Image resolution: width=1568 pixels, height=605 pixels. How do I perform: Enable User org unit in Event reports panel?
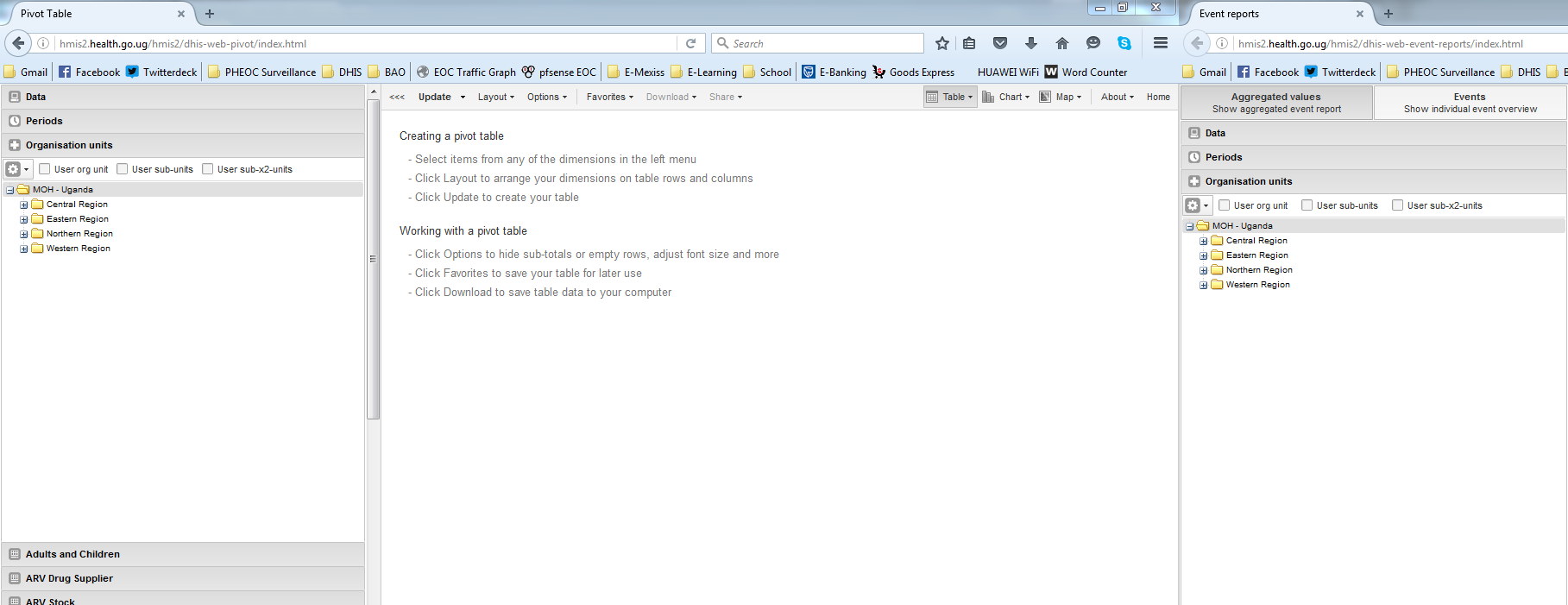pos(1225,205)
